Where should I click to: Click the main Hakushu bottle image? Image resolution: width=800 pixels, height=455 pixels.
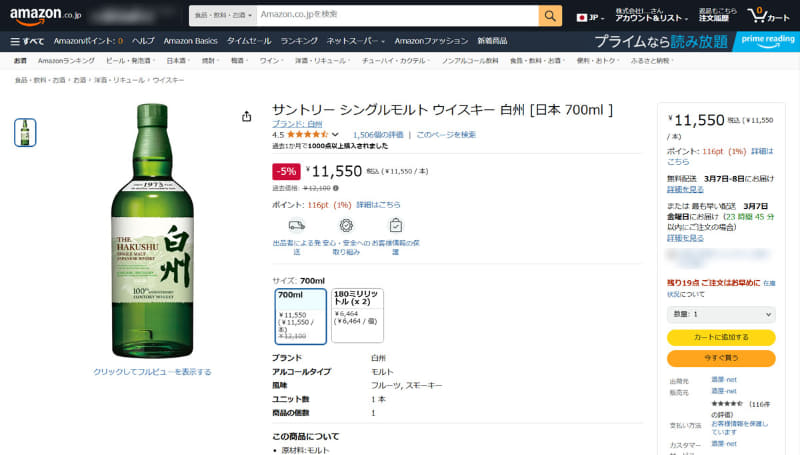152,231
